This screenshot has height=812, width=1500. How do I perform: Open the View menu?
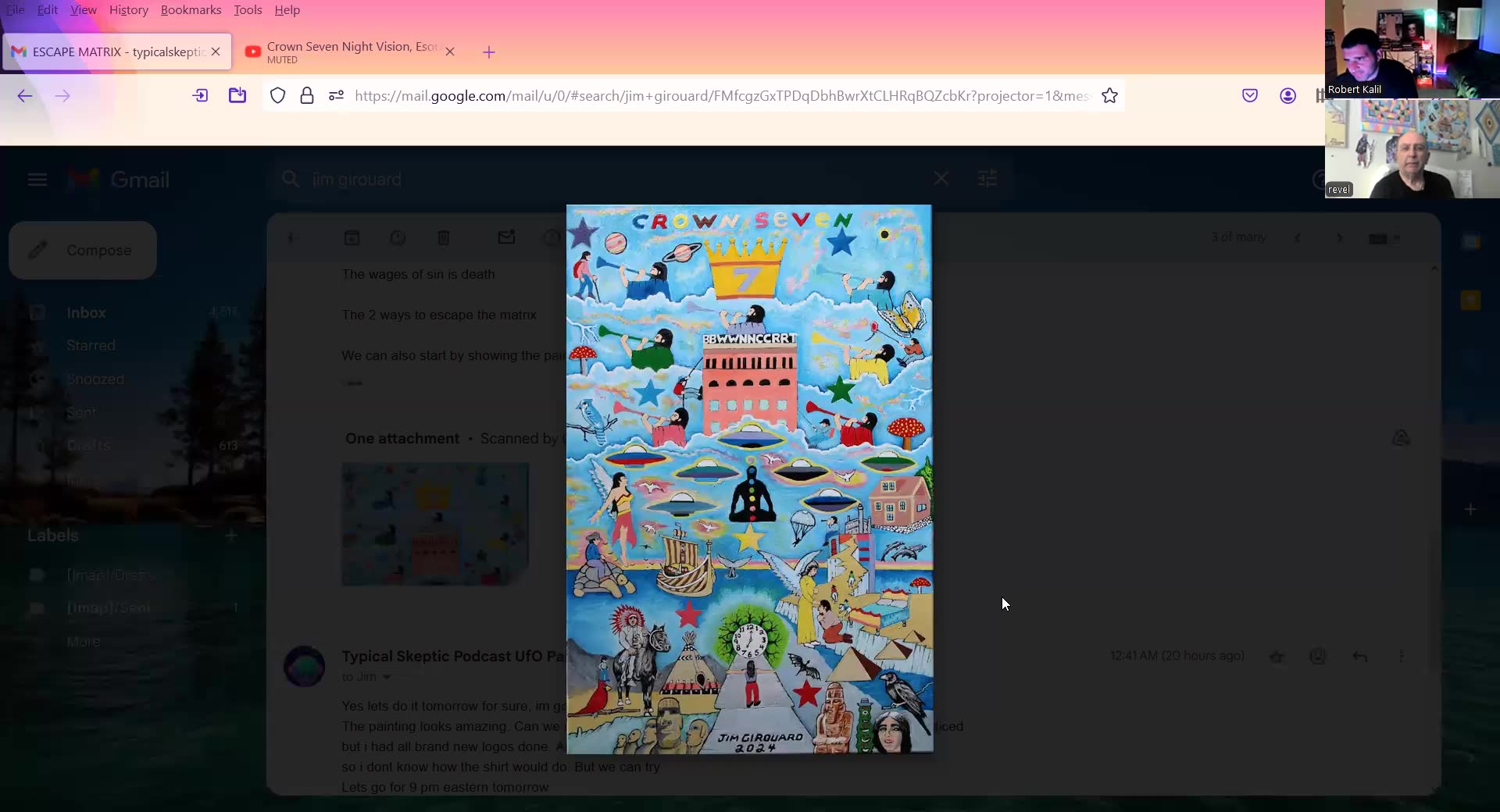pyautogui.click(x=84, y=10)
